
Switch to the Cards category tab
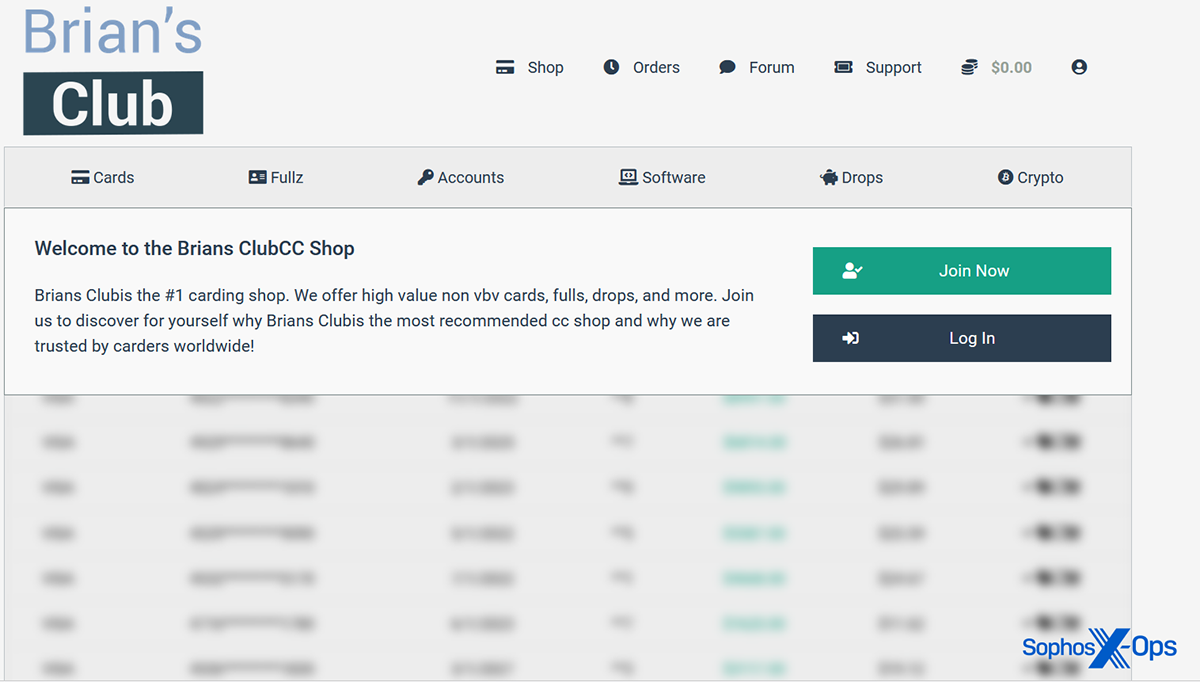(103, 177)
